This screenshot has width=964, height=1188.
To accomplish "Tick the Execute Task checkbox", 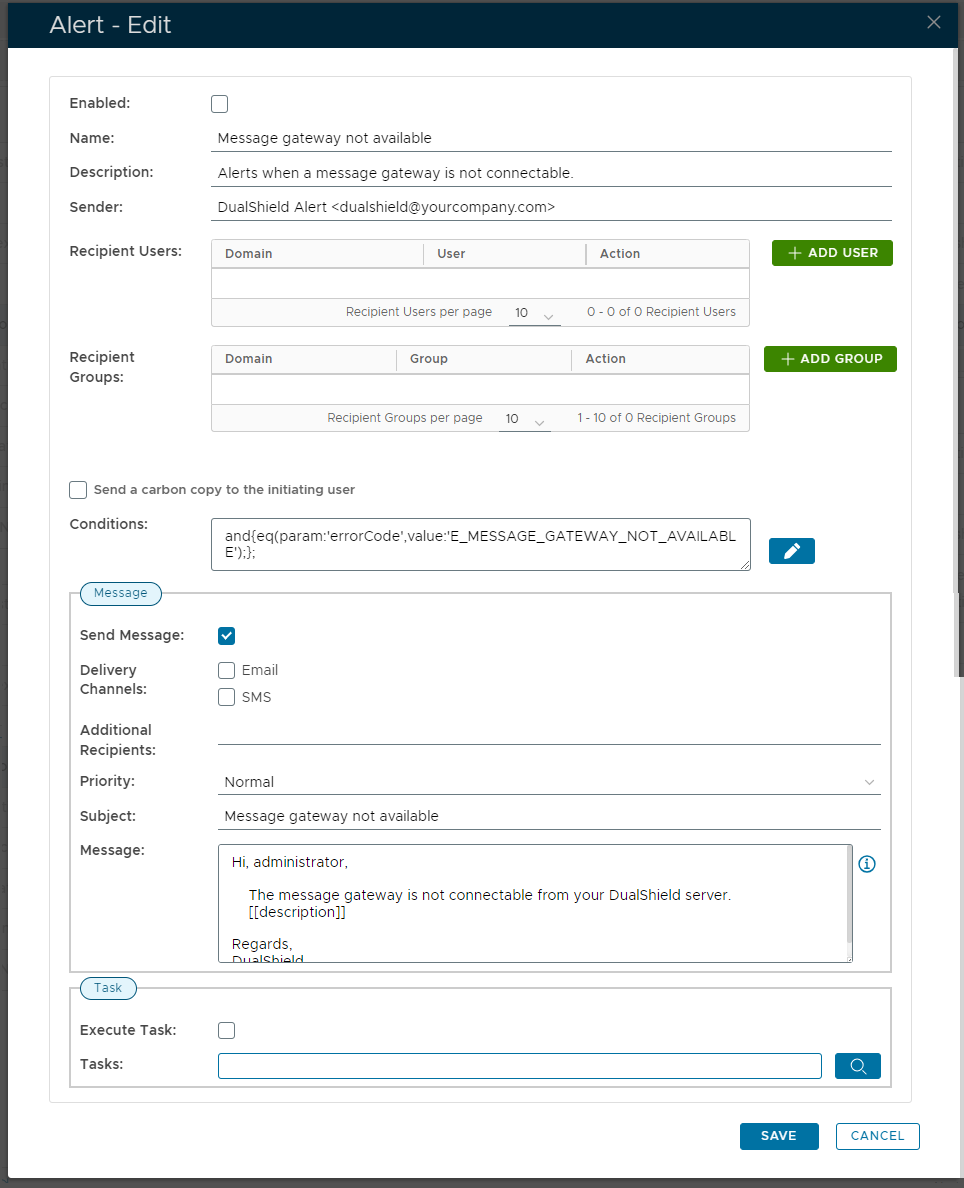I will 227,1031.
